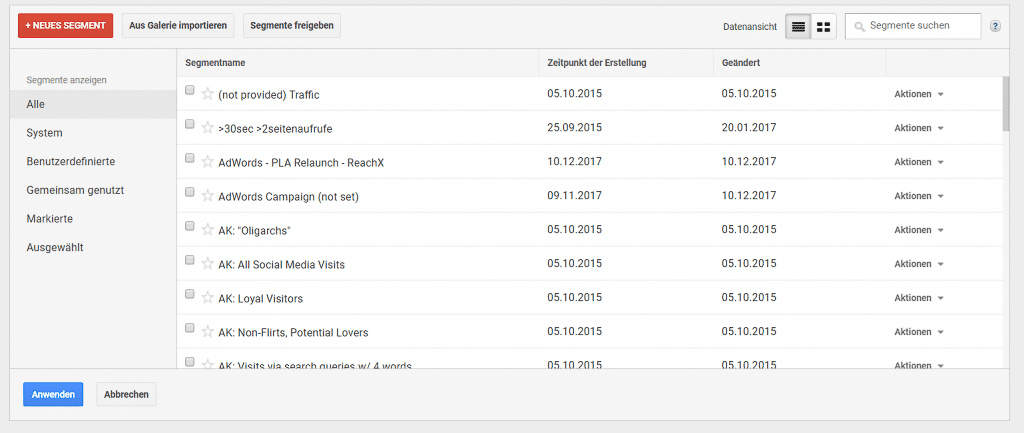Star the (not provided) Traffic segment
This screenshot has height=433, width=1024.
click(x=208, y=94)
